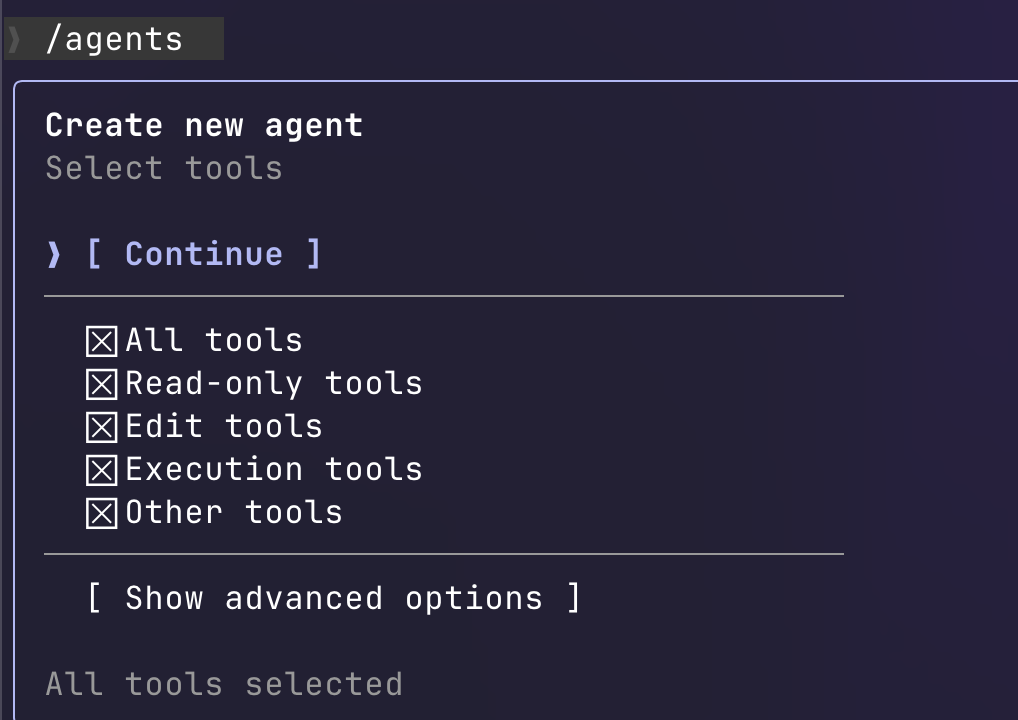Click the Edit tools label text
Screen dimensions: 1018x720
point(224,427)
